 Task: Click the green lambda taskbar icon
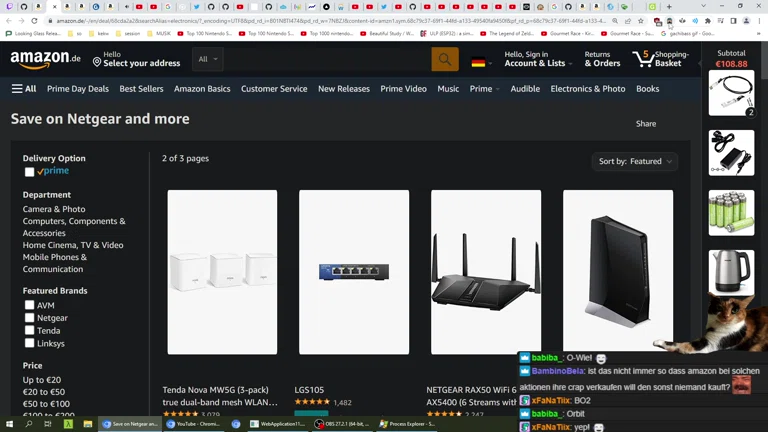[68, 424]
